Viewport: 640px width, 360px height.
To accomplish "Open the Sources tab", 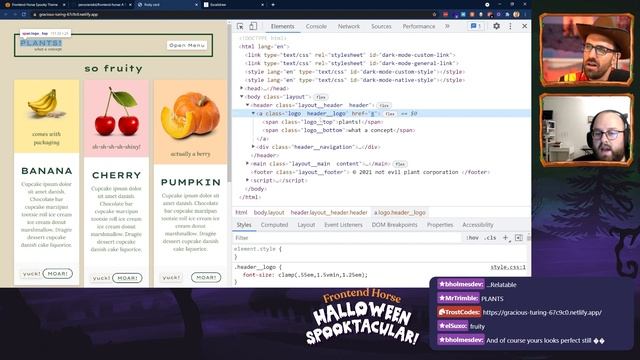I will [381, 26].
